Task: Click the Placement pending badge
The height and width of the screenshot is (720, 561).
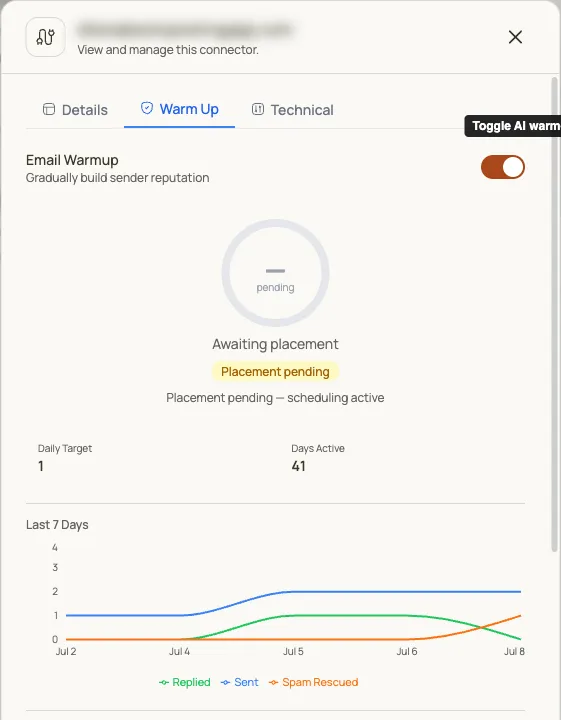Action: tap(275, 371)
